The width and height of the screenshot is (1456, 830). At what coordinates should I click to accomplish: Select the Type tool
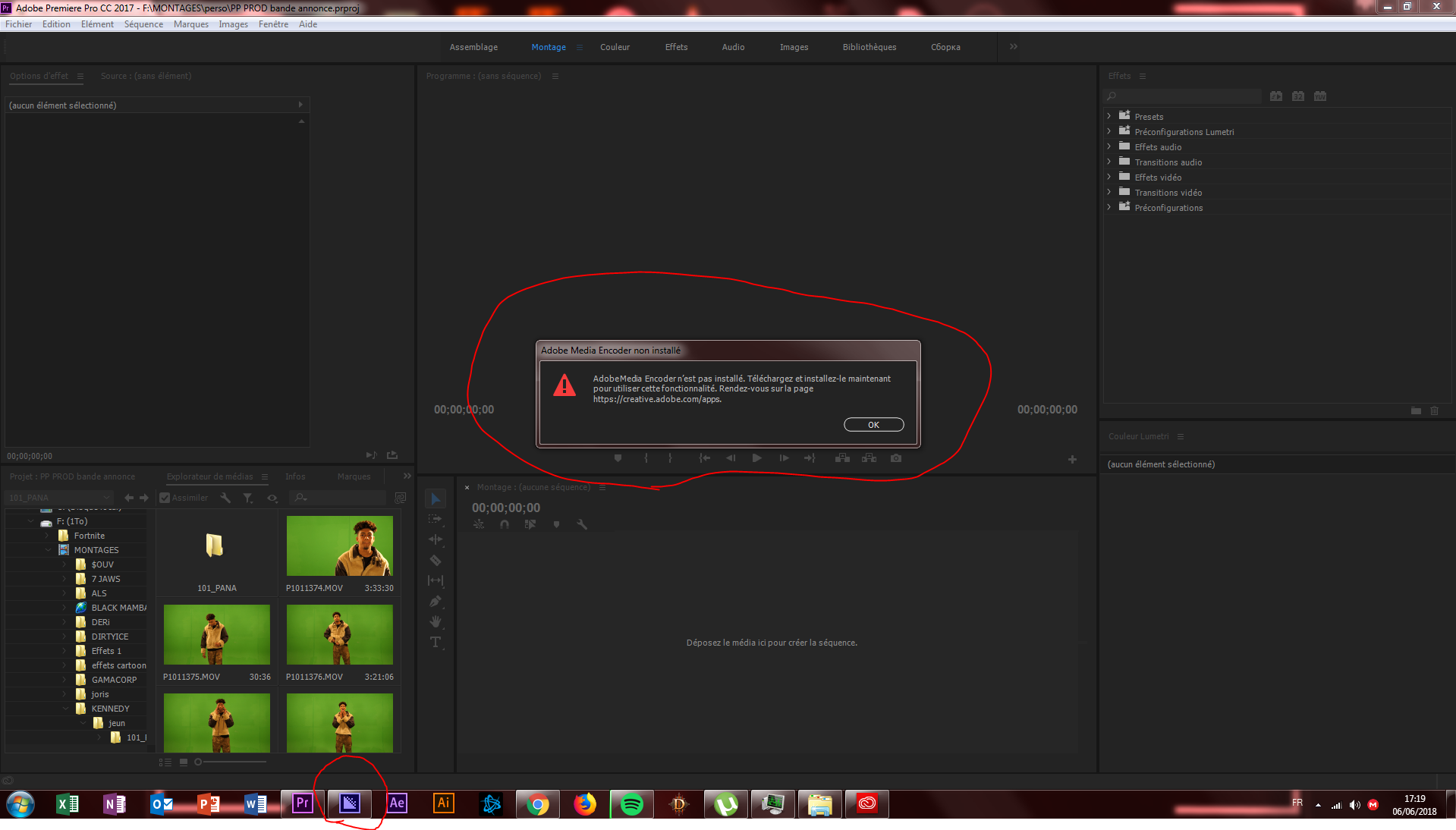coord(436,642)
